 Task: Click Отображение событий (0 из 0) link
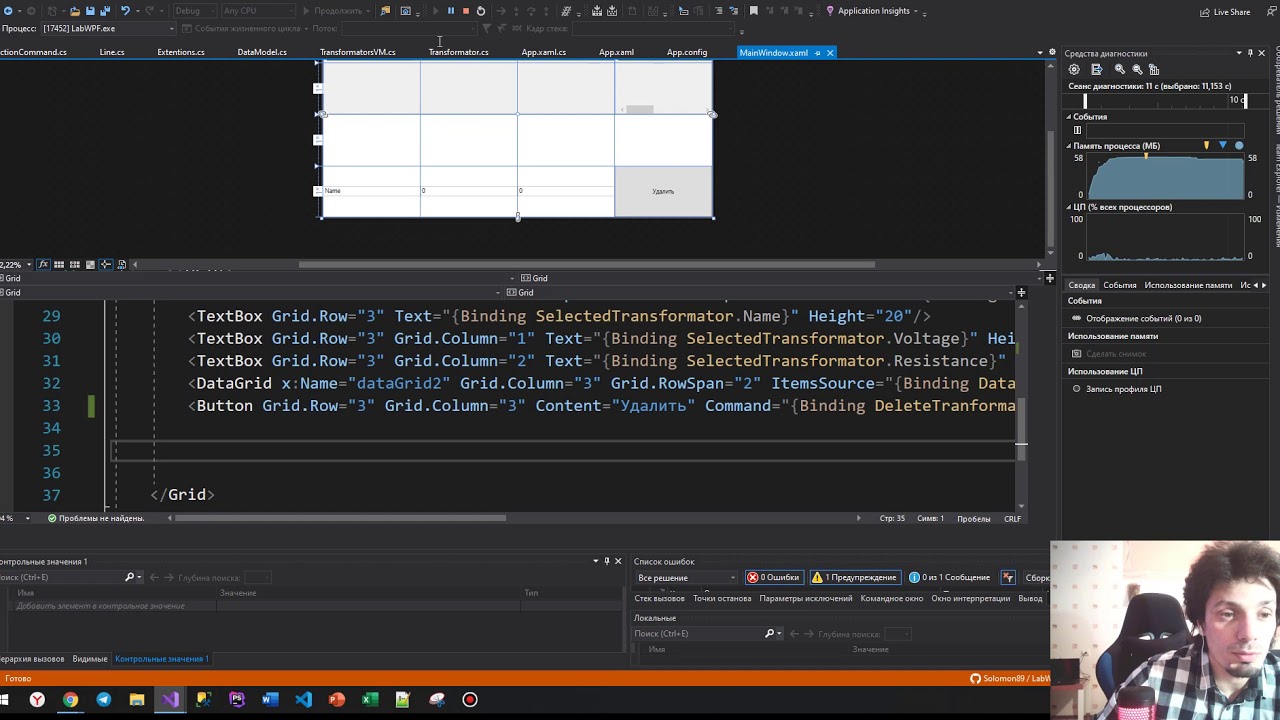coord(1144,319)
